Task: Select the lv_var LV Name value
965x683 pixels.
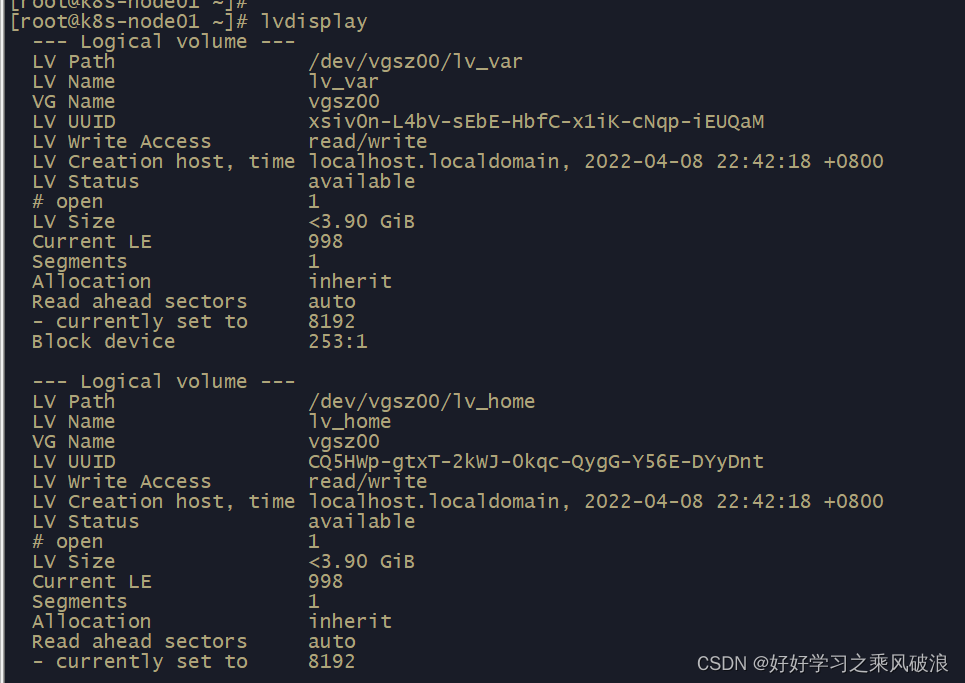Action: [343, 82]
